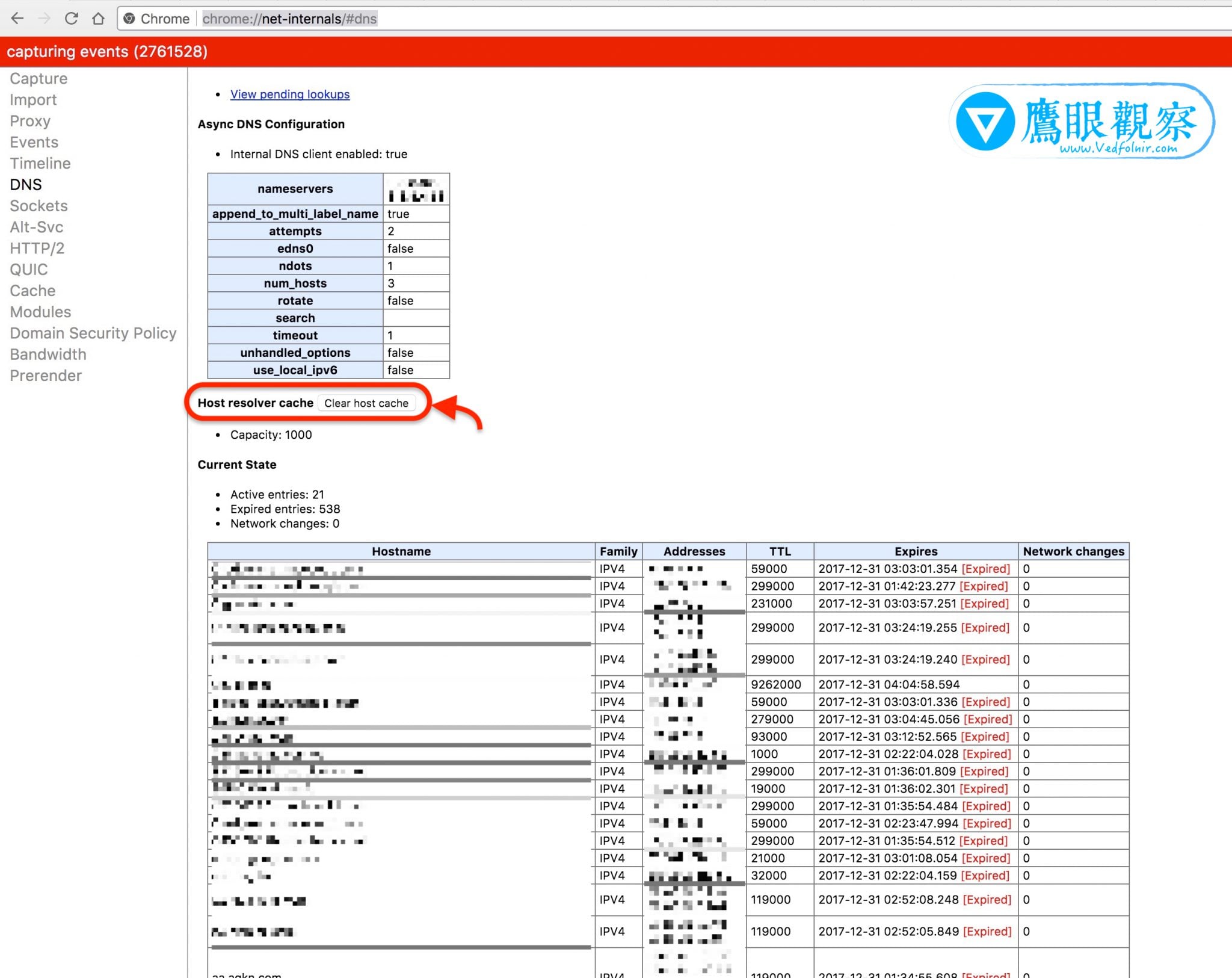The height and width of the screenshot is (978, 1232).
Task: Select the Cache section
Action: click(32, 291)
